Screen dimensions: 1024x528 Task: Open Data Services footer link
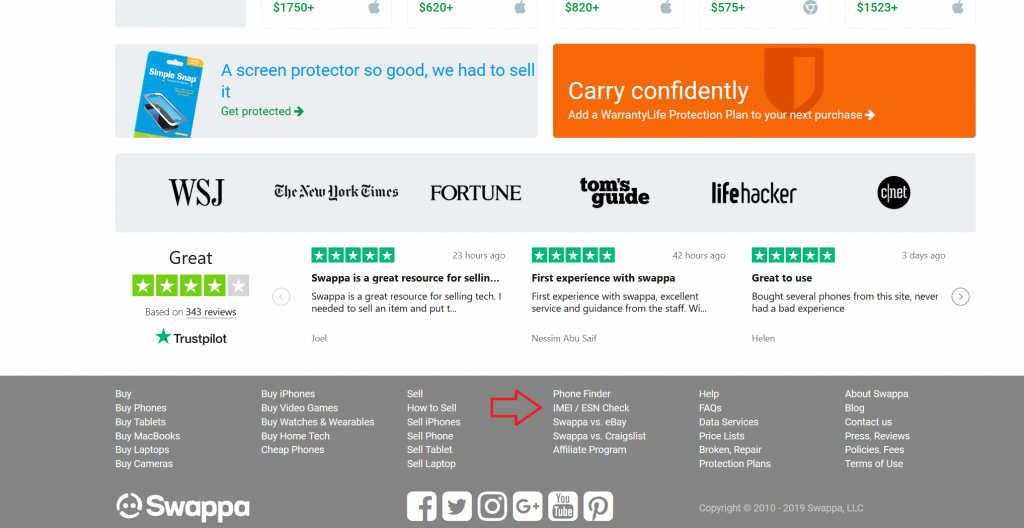[x=729, y=422]
